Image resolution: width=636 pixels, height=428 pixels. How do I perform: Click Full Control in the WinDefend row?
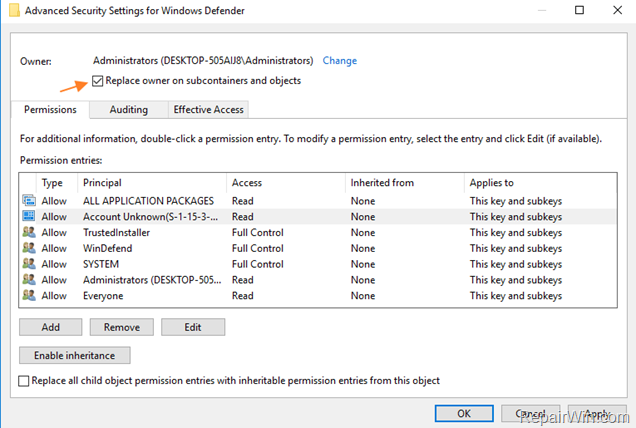pos(258,248)
